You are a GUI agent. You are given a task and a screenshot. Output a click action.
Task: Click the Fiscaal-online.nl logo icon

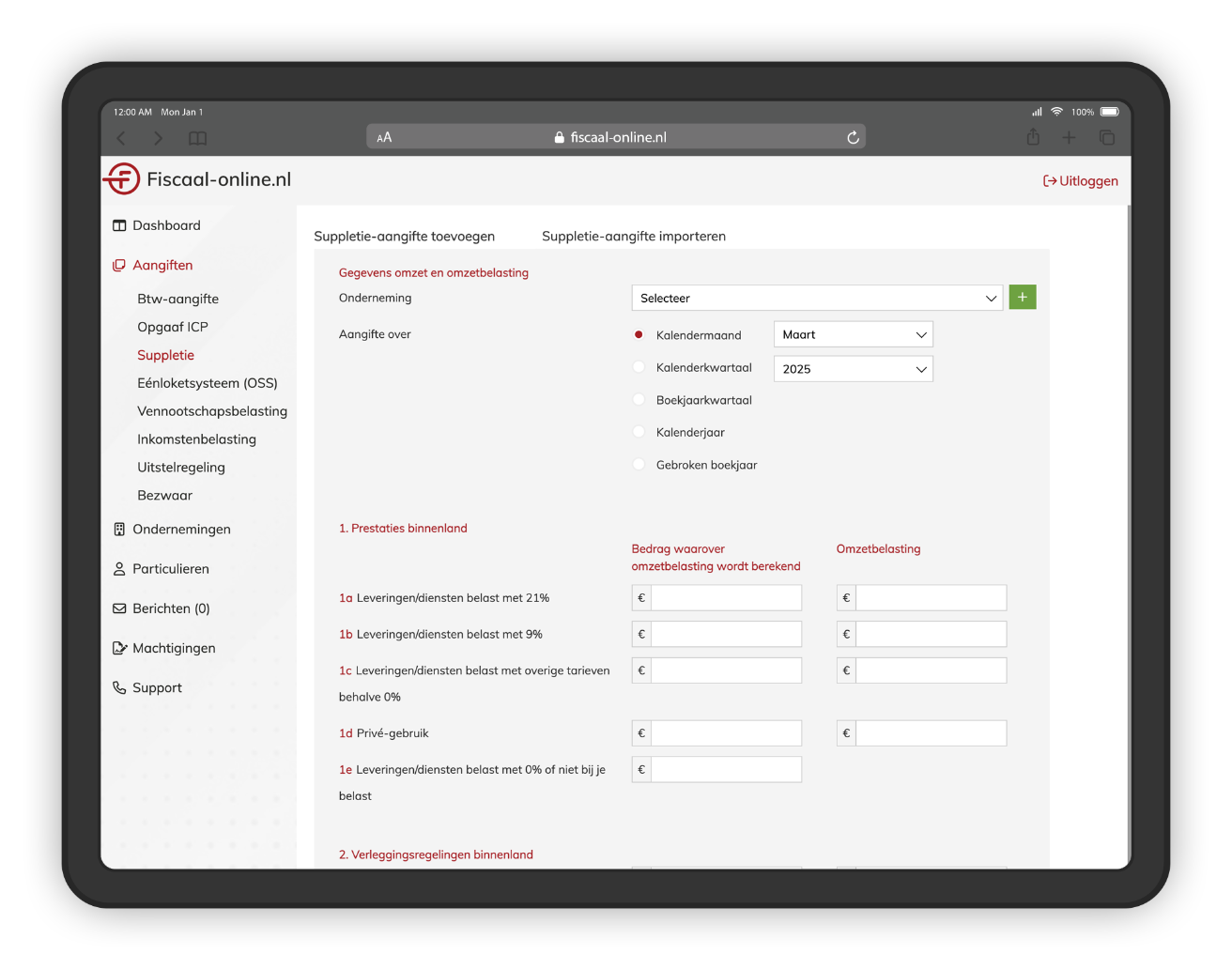tap(121, 178)
